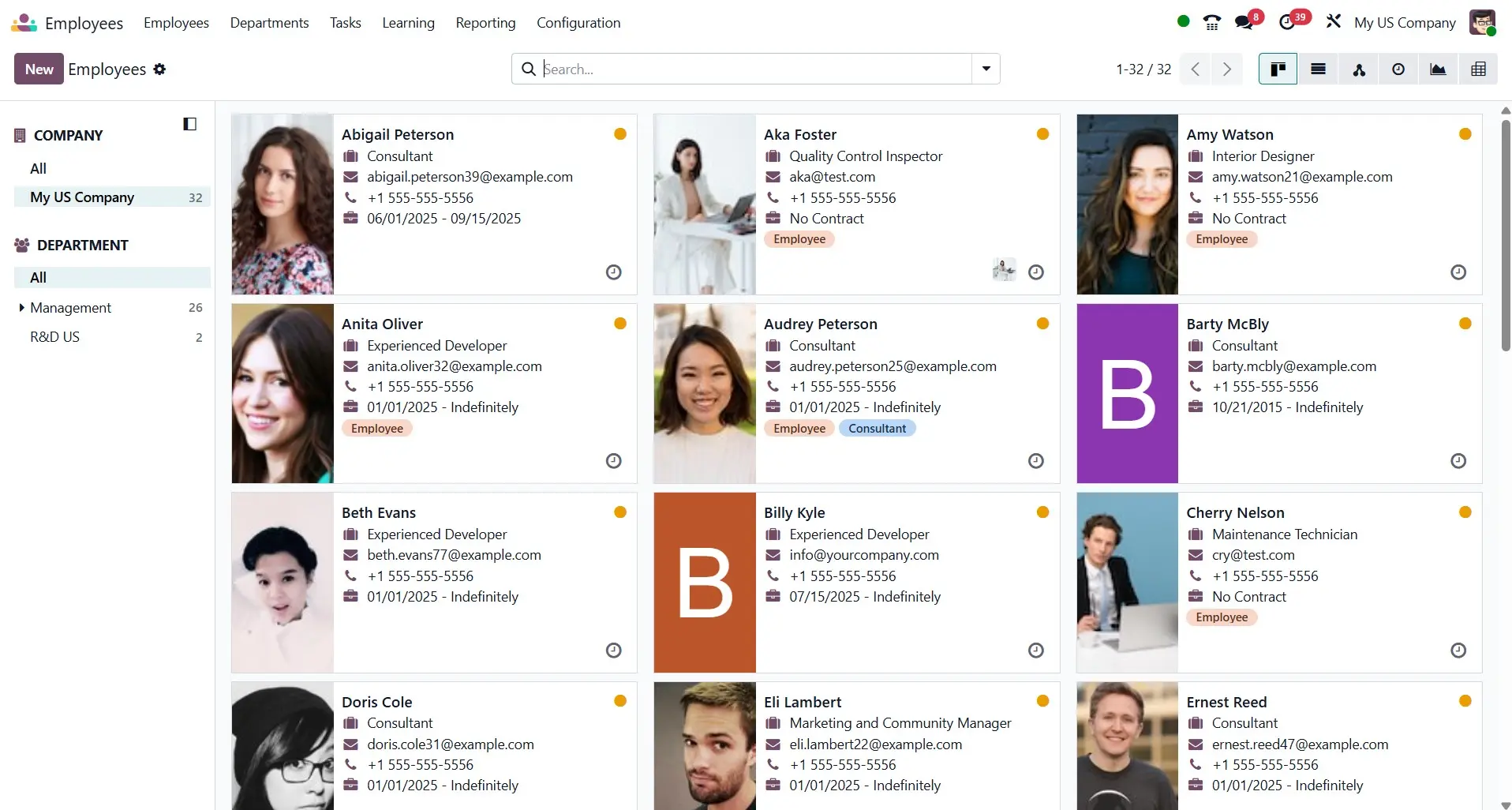Image resolution: width=1512 pixels, height=810 pixels.
Task: Open Ernest Reed employee name
Action: pos(1226,702)
